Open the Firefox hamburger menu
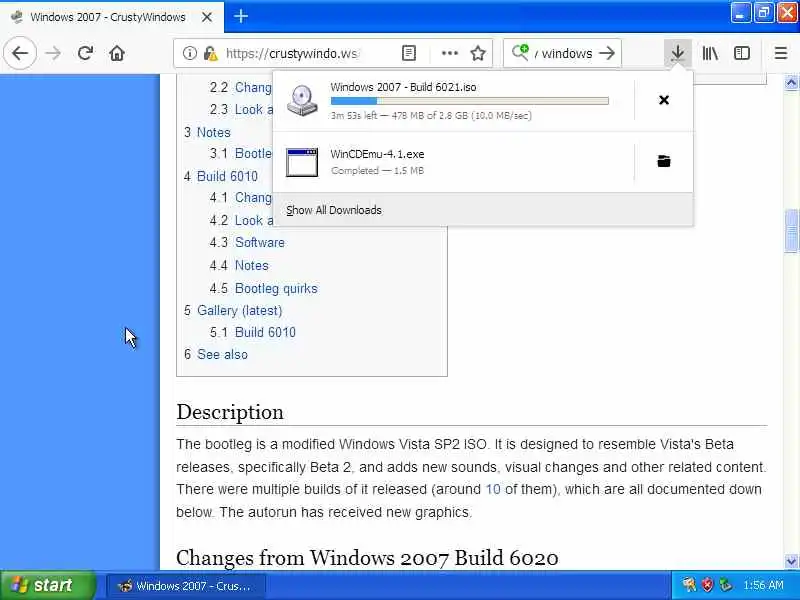Image resolution: width=800 pixels, height=600 pixels. click(x=781, y=53)
